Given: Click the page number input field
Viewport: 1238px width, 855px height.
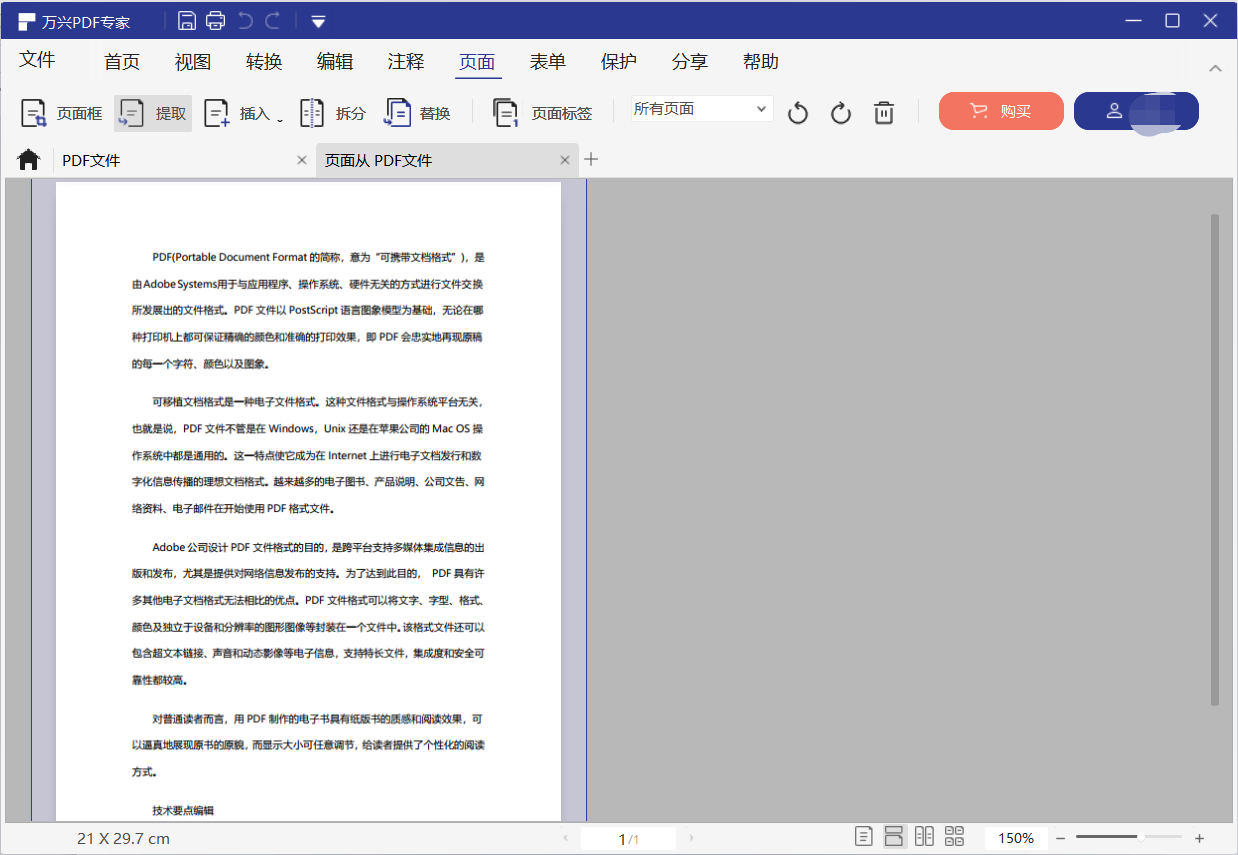Looking at the screenshot, I should point(627,838).
